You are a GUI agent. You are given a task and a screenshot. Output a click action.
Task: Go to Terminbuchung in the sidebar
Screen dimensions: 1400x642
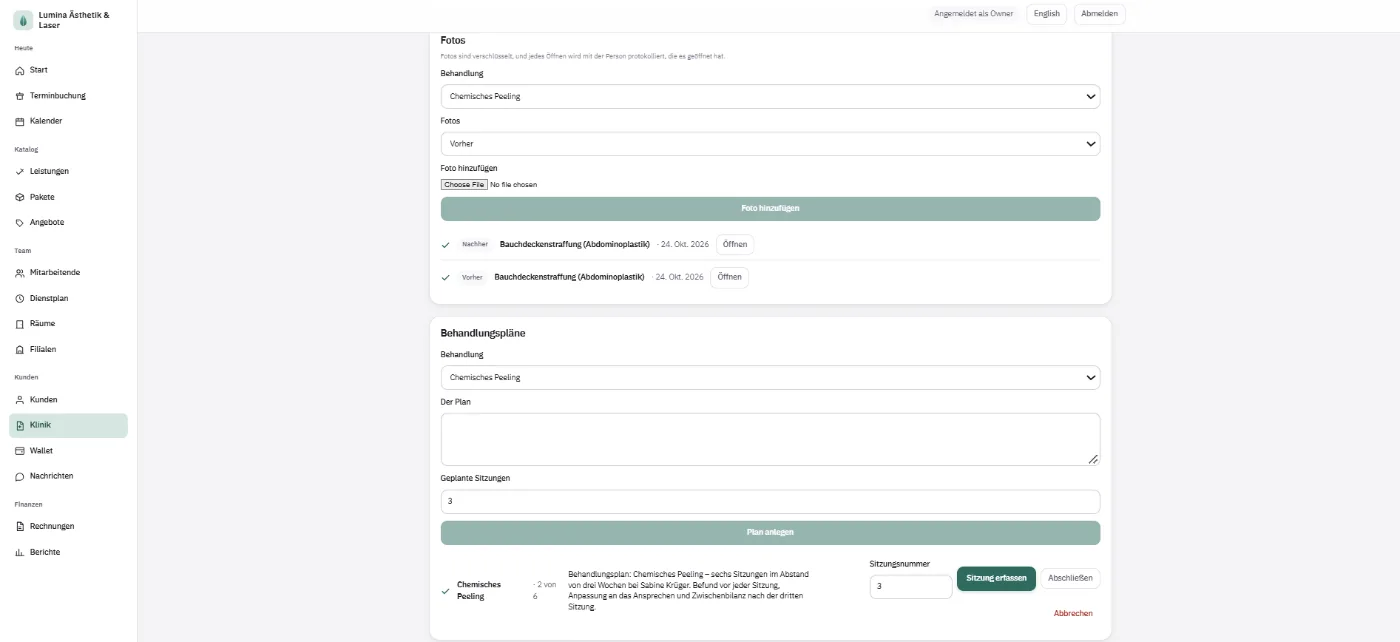tap(68, 96)
